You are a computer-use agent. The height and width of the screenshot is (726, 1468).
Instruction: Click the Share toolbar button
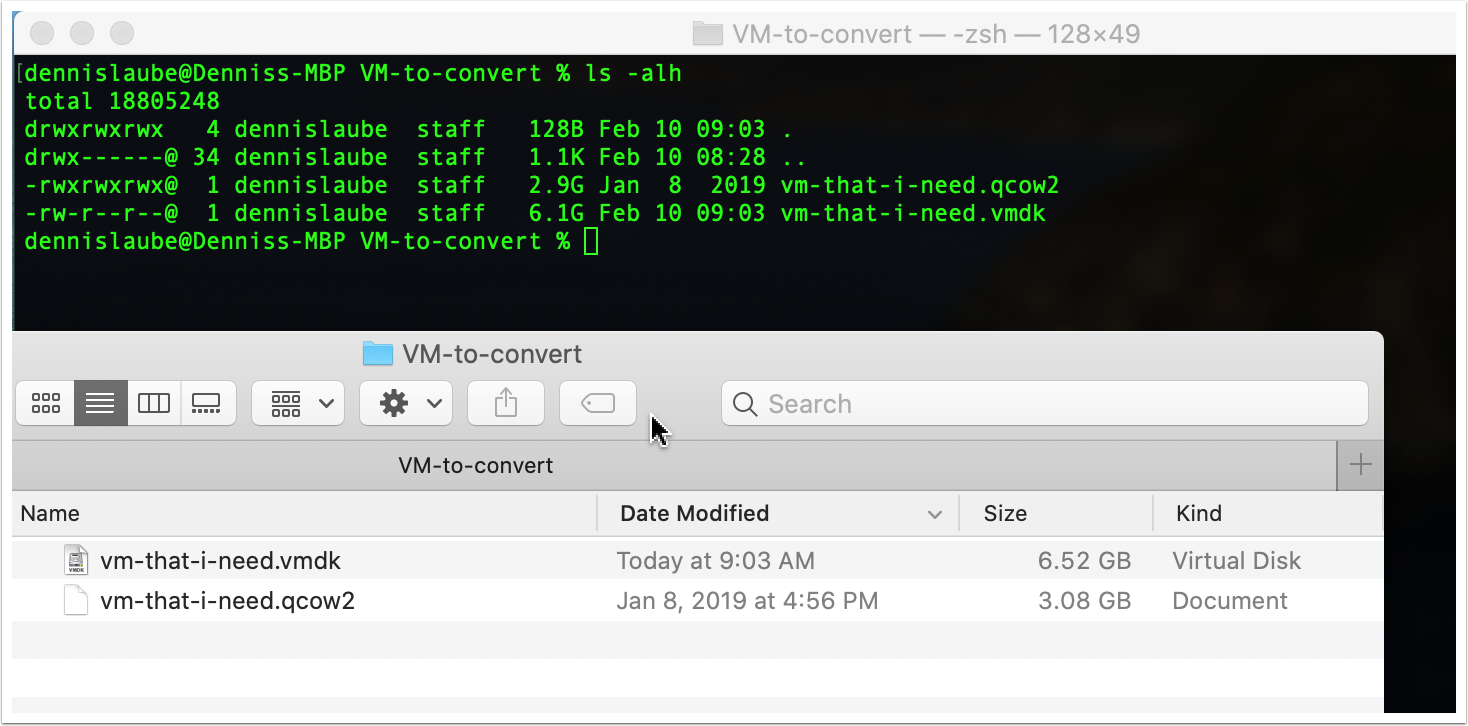(506, 403)
